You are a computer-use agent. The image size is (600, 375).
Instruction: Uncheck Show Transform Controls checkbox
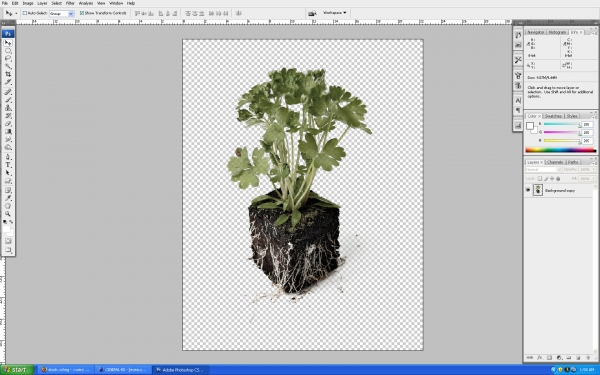point(82,13)
